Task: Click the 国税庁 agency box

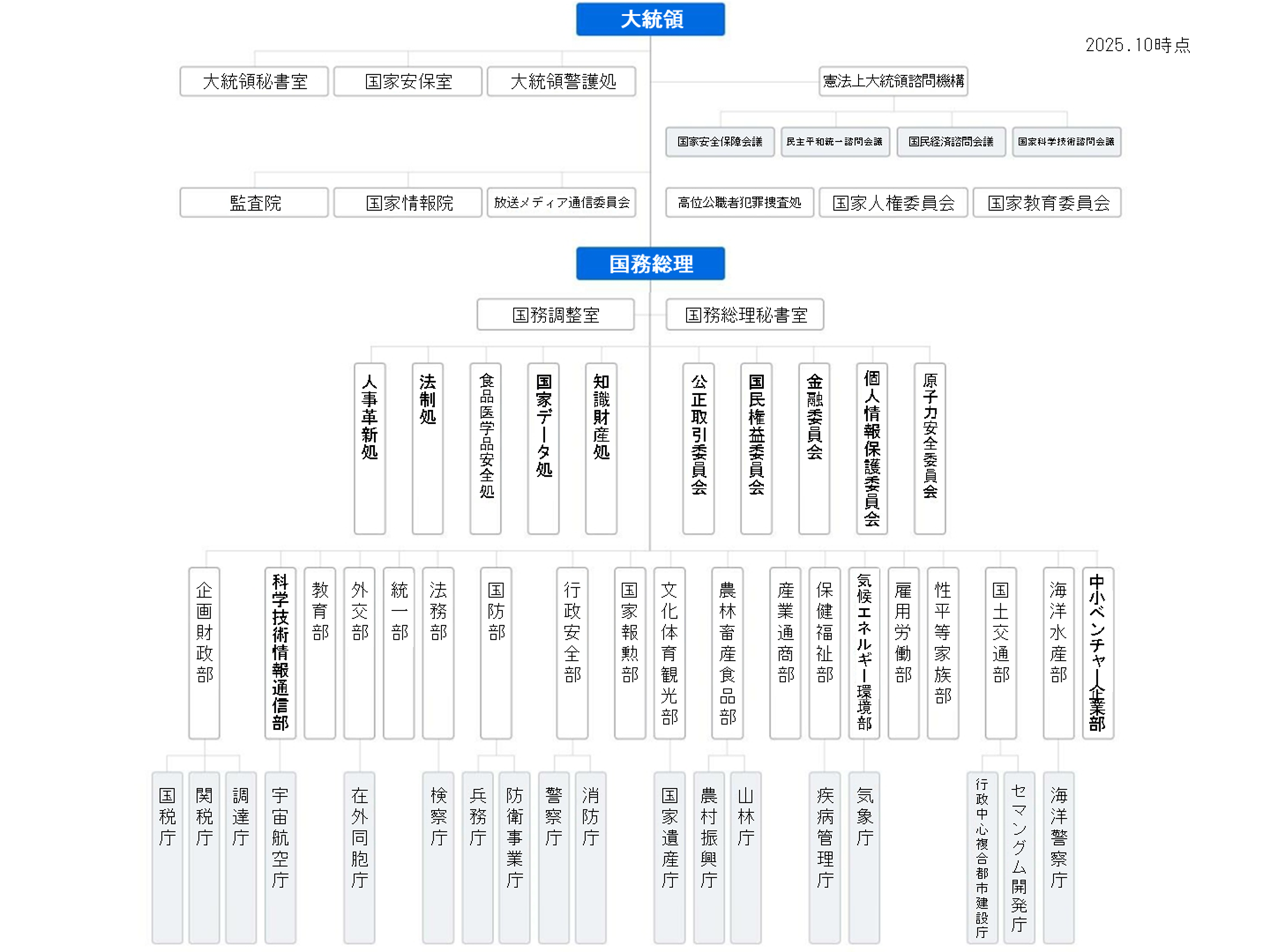Action: pos(167,857)
